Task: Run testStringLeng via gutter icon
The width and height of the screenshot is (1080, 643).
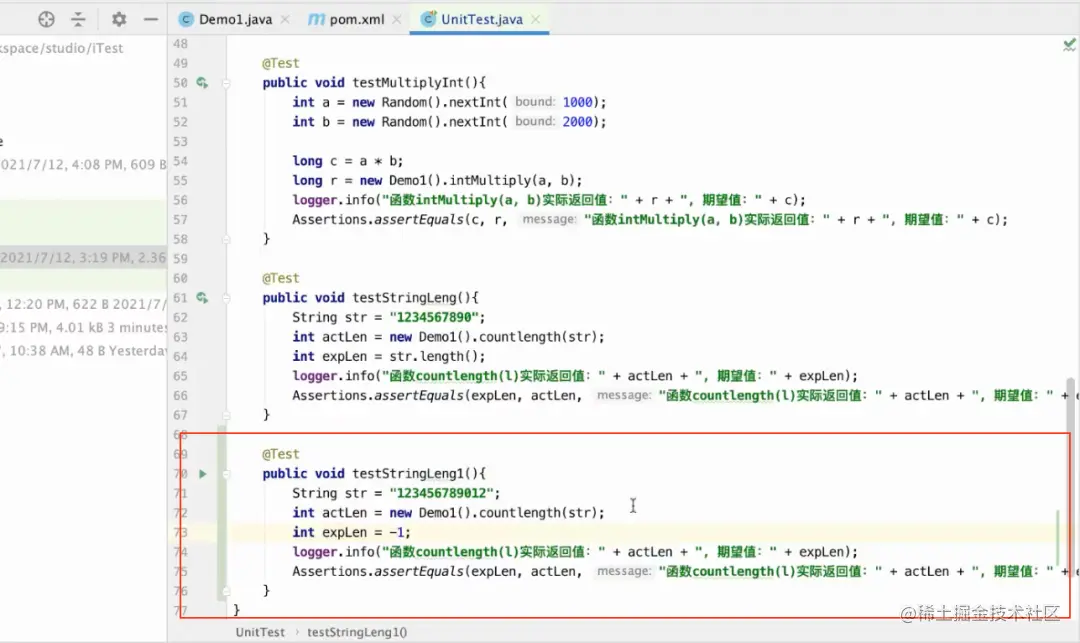Action: click(202, 297)
